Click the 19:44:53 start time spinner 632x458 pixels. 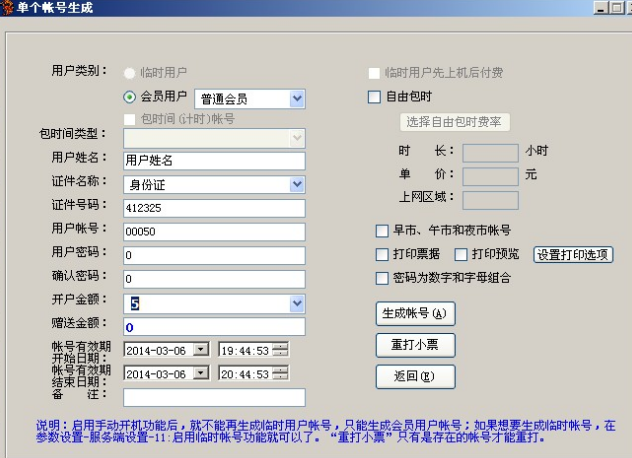point(281,350)
